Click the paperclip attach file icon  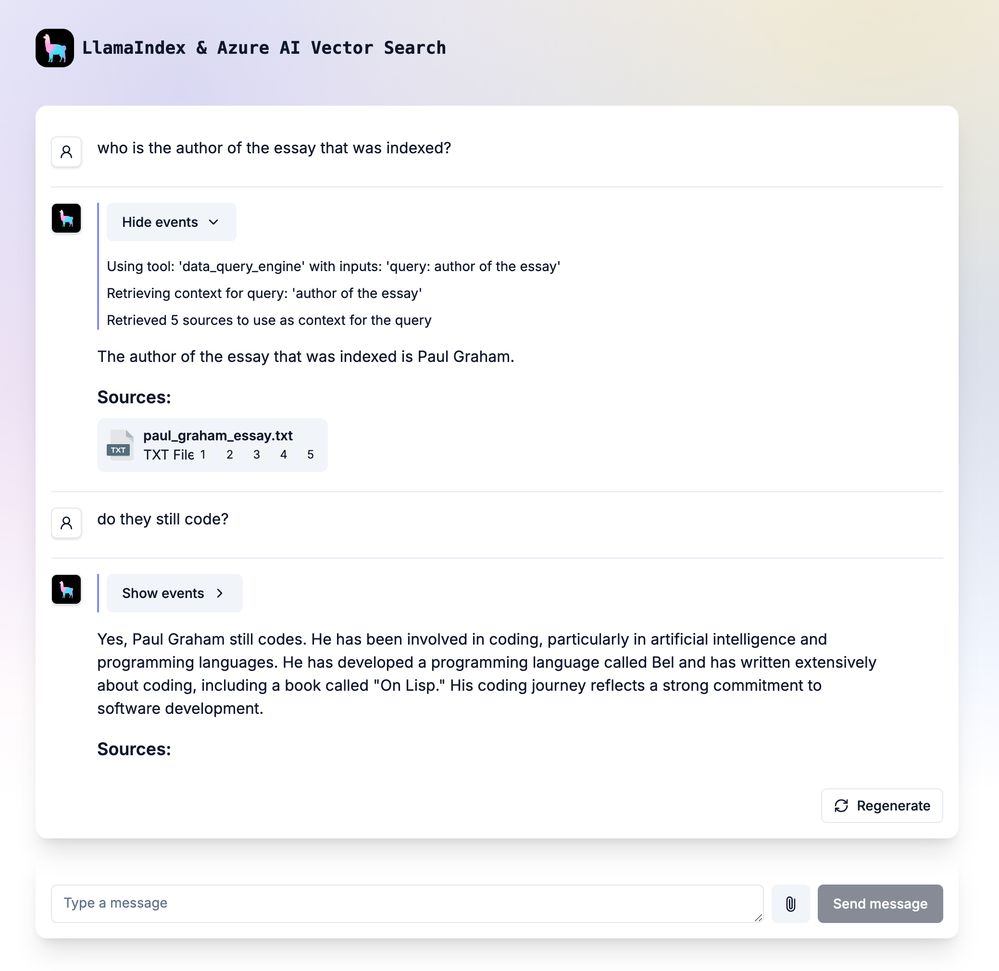coord(790,903)
